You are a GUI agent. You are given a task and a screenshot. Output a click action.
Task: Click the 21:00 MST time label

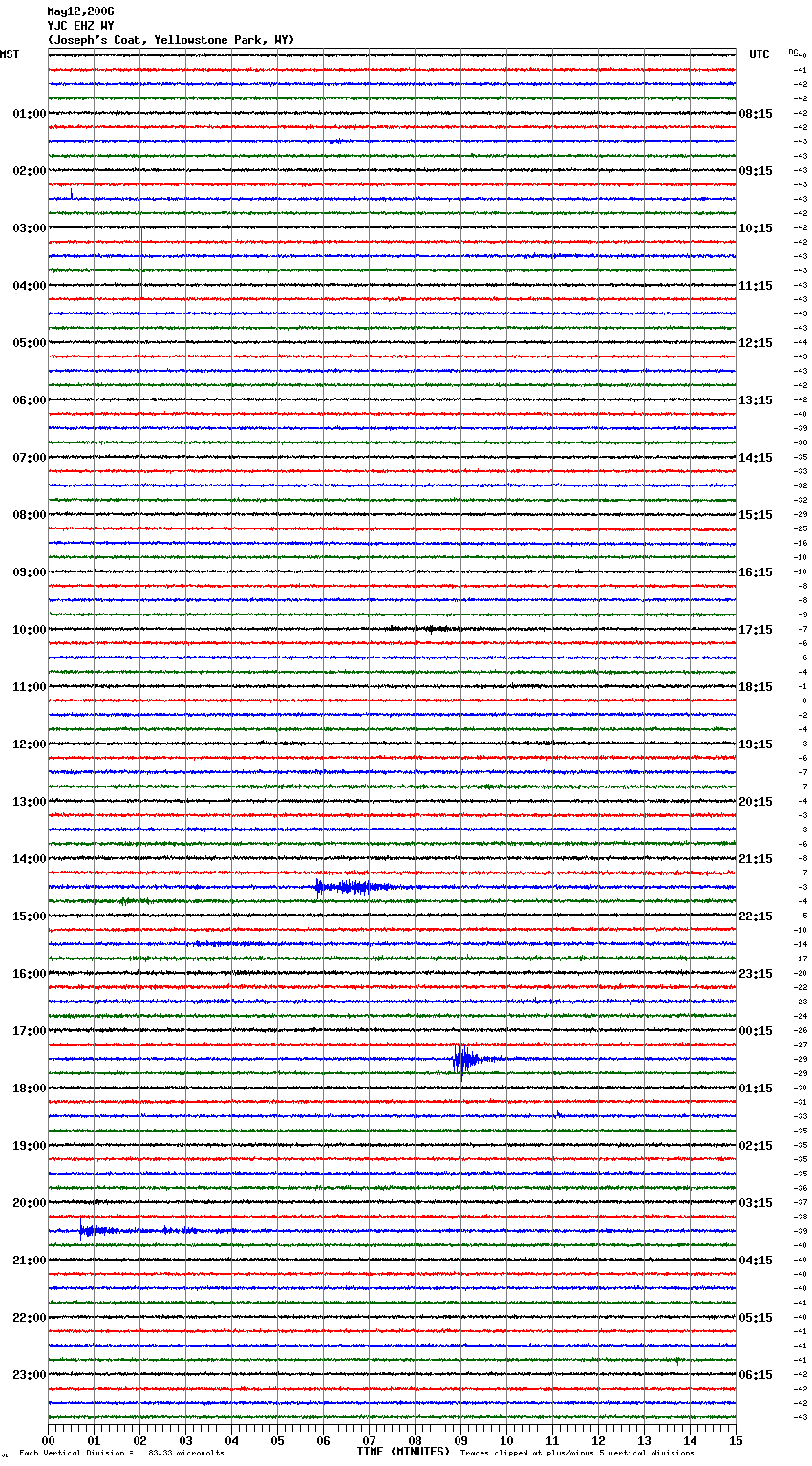pos(29,1261)
